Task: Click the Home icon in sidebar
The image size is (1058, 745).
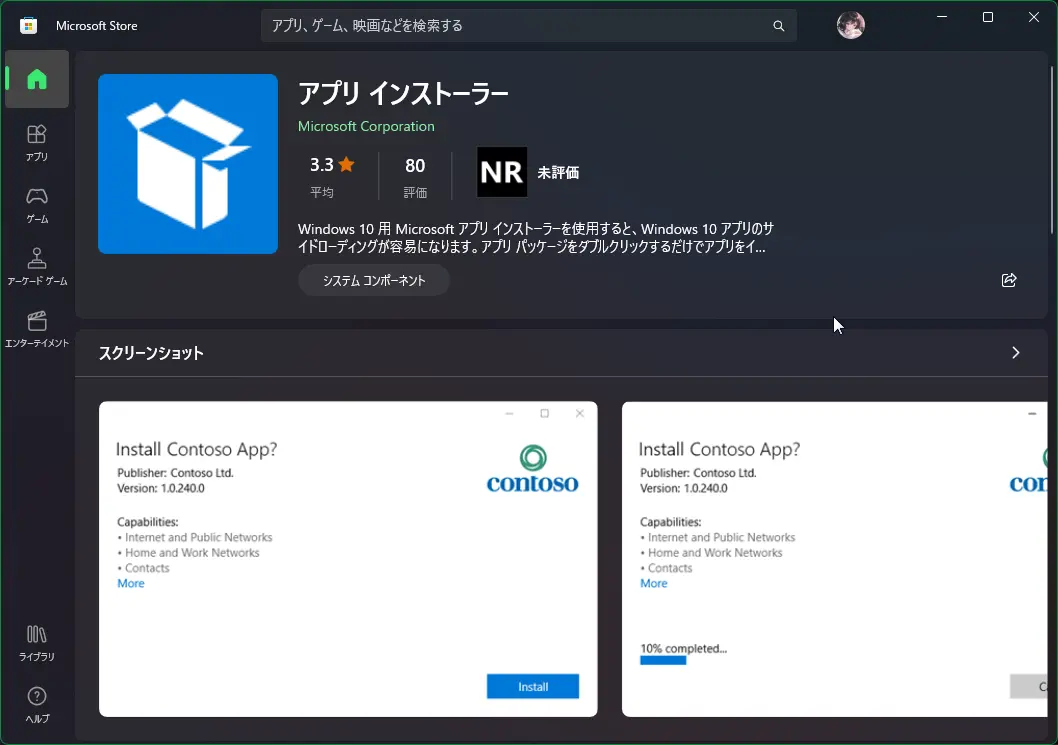Action: click(37, 79)
